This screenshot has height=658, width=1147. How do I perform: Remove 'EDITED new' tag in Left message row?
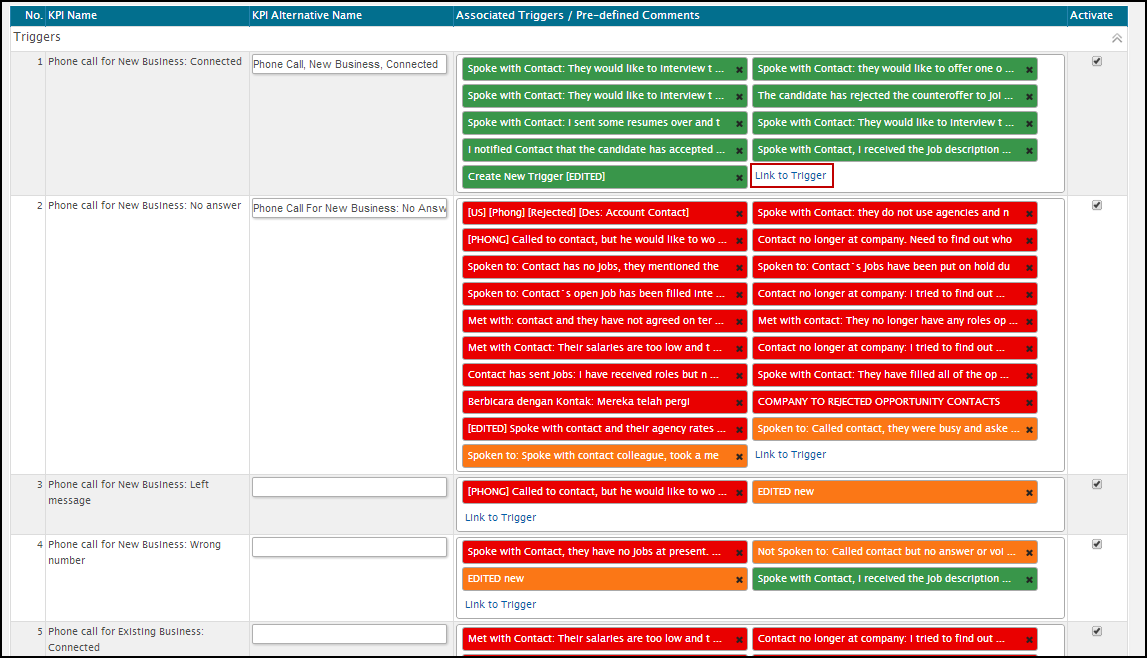(1029, 494)
